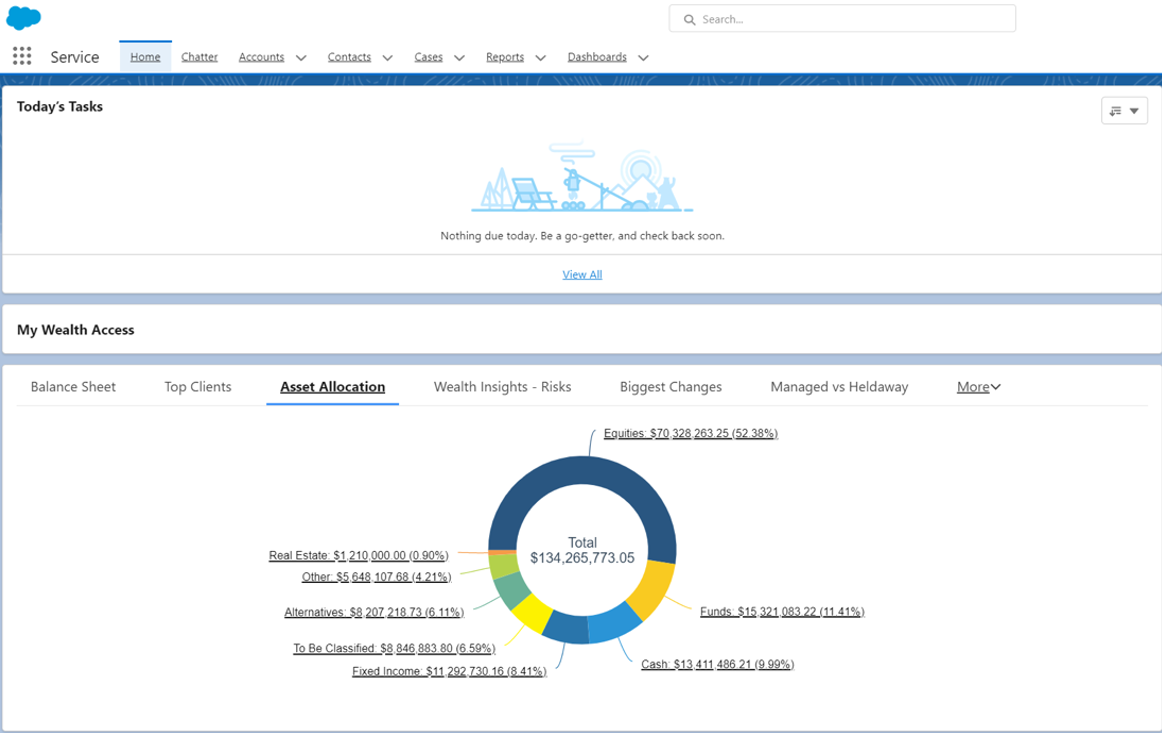
Task: Click the Today's Tasks heading
Action: click(x=60, y=107)
